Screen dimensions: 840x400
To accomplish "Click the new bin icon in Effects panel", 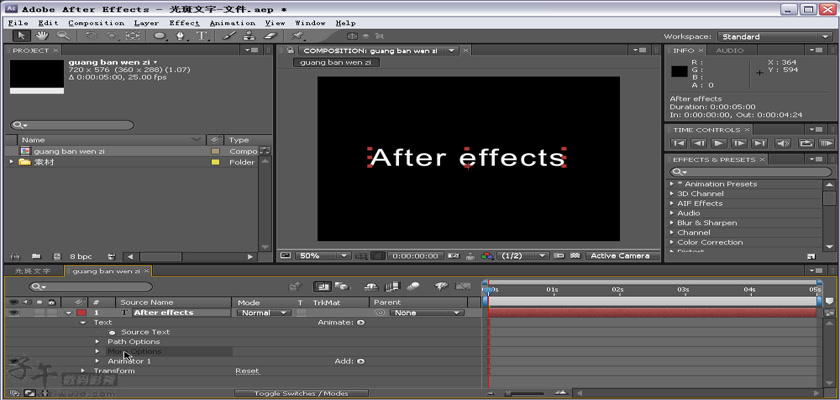I will click(x=811, y=256).
